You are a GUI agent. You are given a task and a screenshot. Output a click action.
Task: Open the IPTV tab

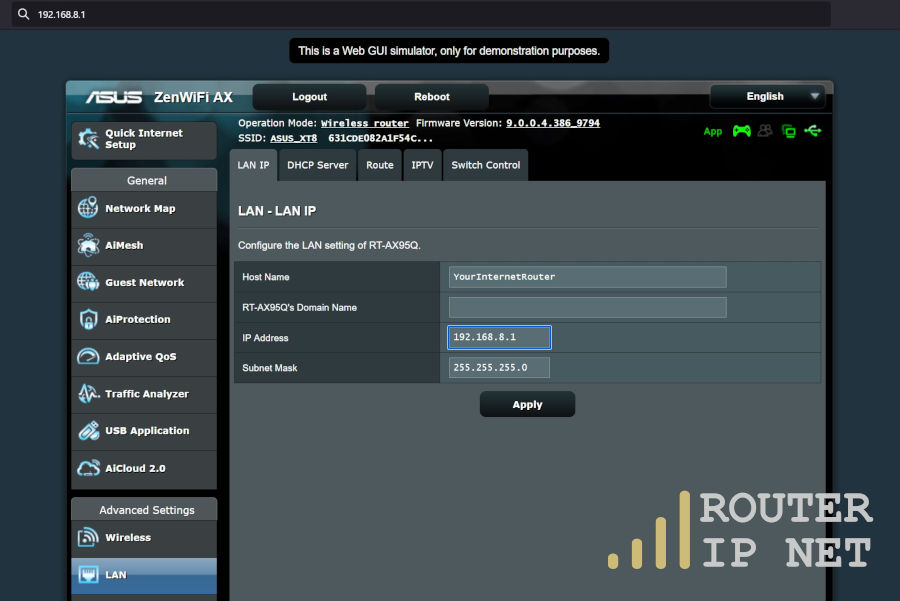(422, 165)
